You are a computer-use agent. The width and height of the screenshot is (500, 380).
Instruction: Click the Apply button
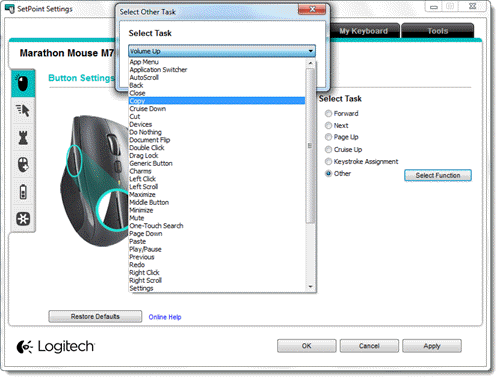click(432, 346)
